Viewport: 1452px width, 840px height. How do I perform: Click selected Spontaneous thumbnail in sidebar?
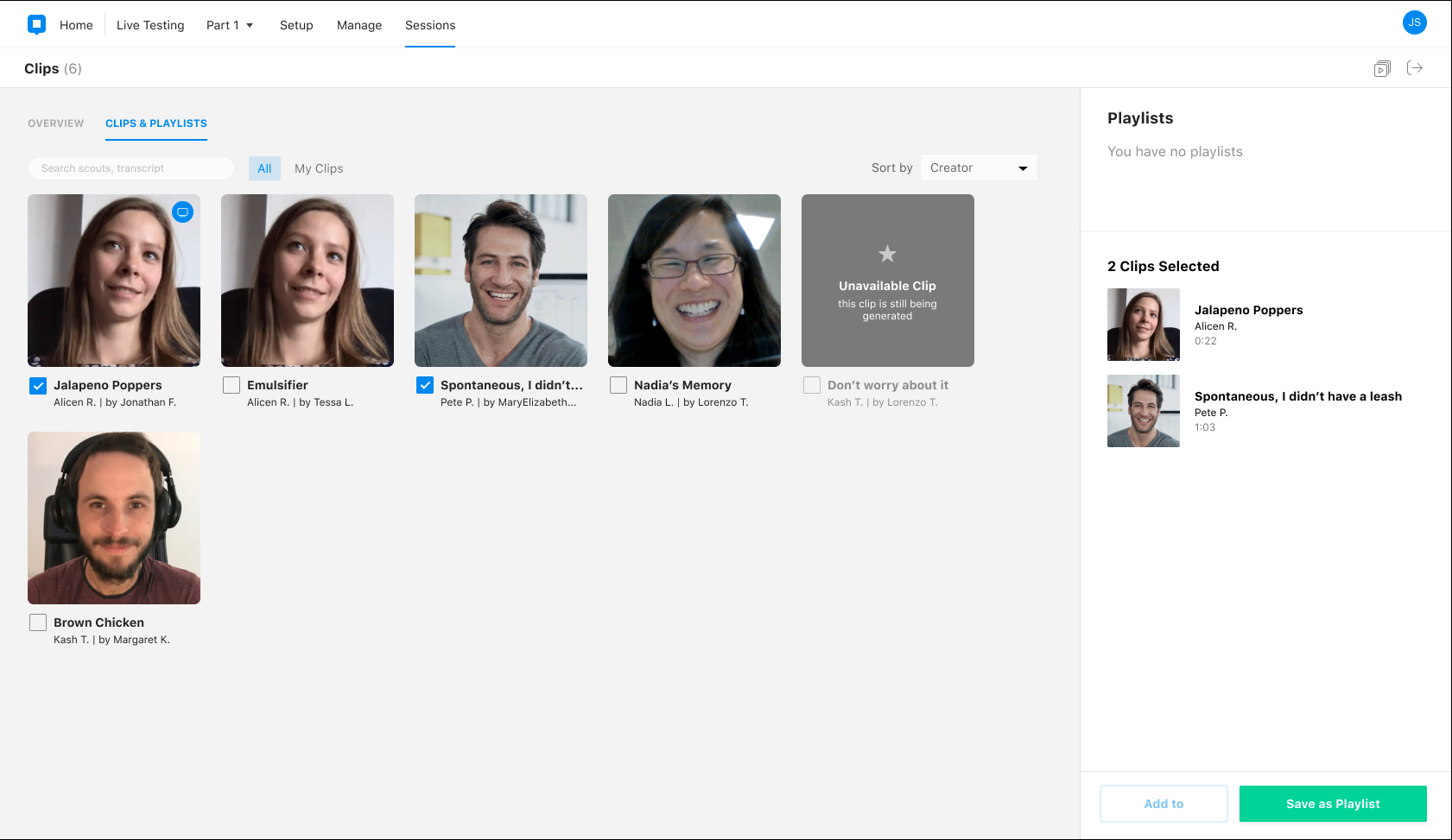[x=1144, y=411]
